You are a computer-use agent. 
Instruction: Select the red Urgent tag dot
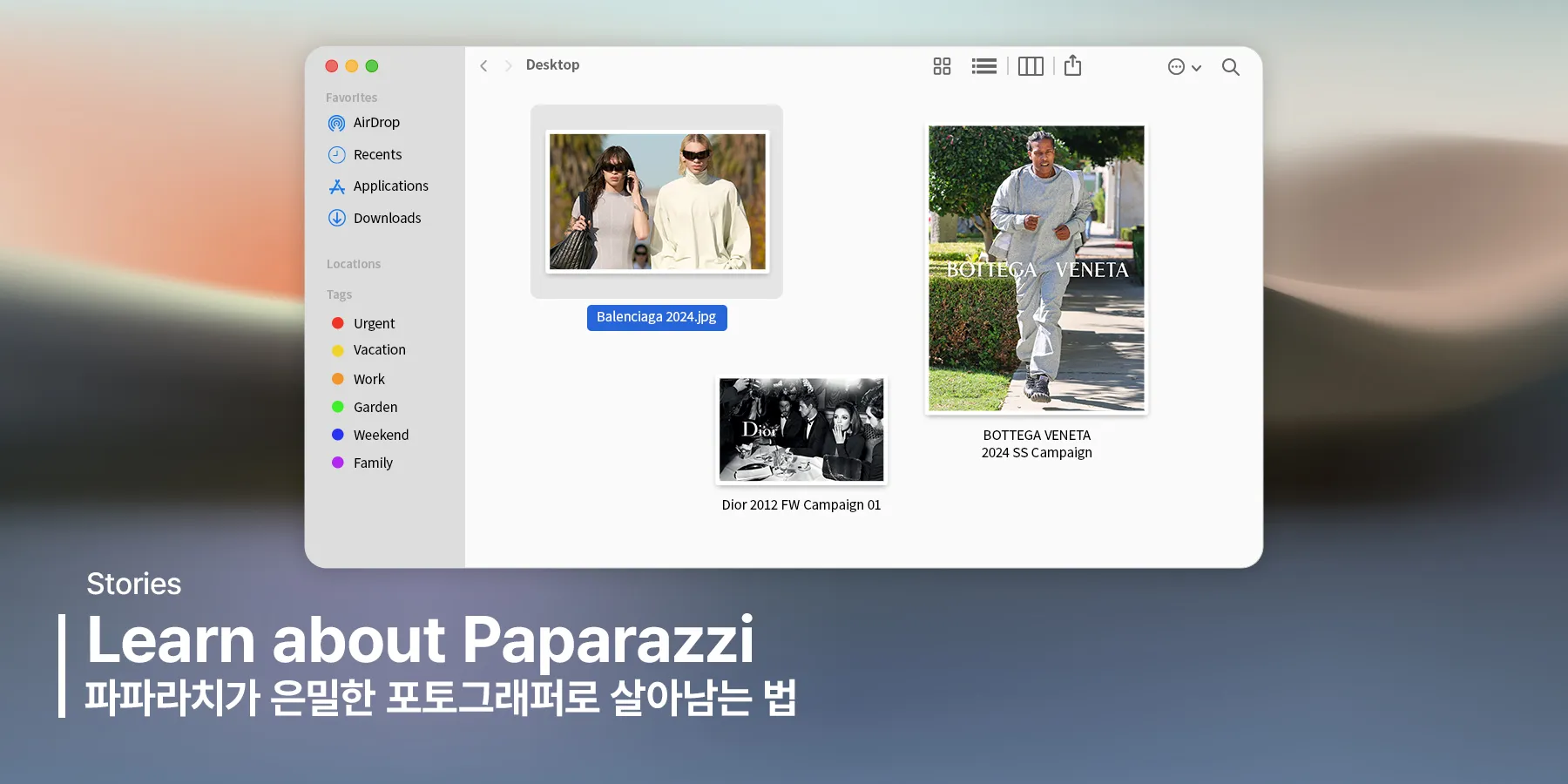338,323
